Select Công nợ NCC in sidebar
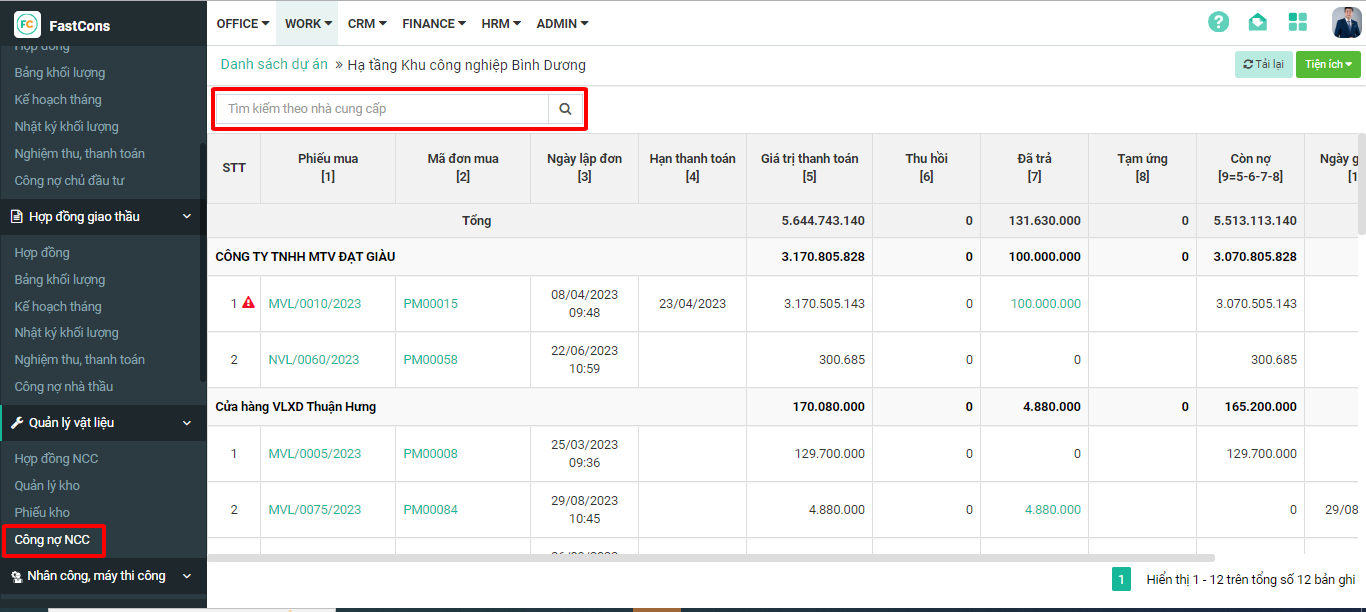 [52, 540]
